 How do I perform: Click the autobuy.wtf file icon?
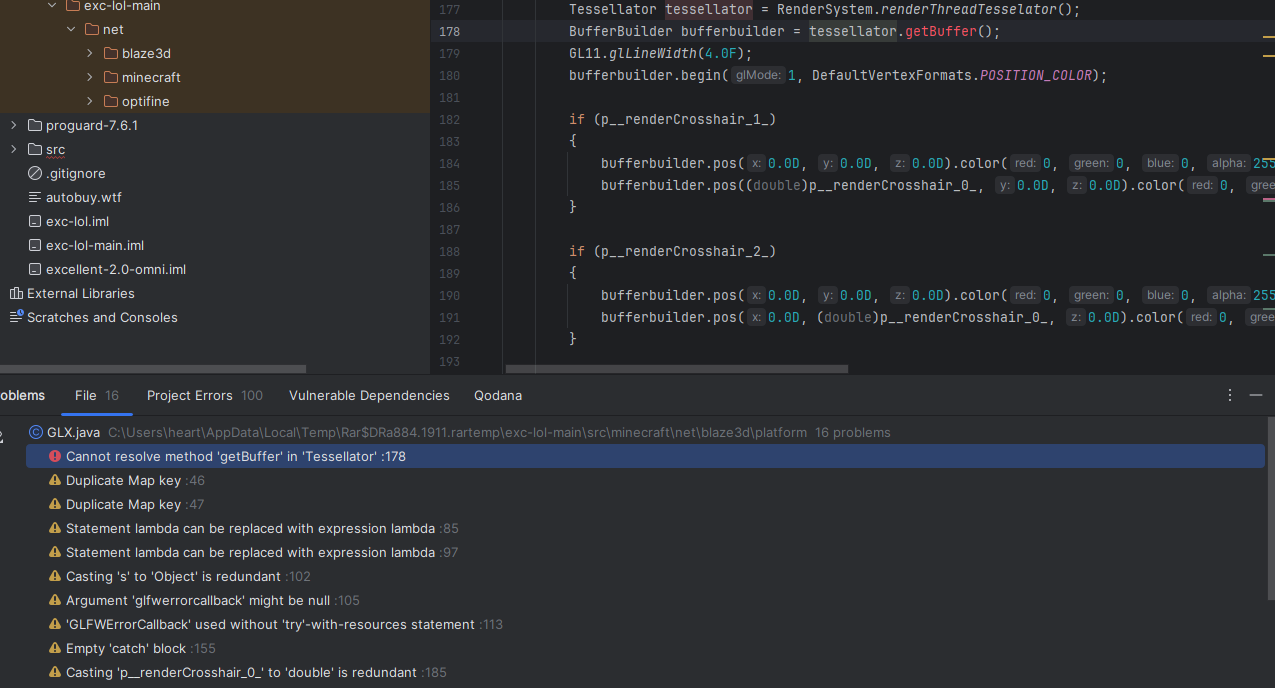click(35, 197)
